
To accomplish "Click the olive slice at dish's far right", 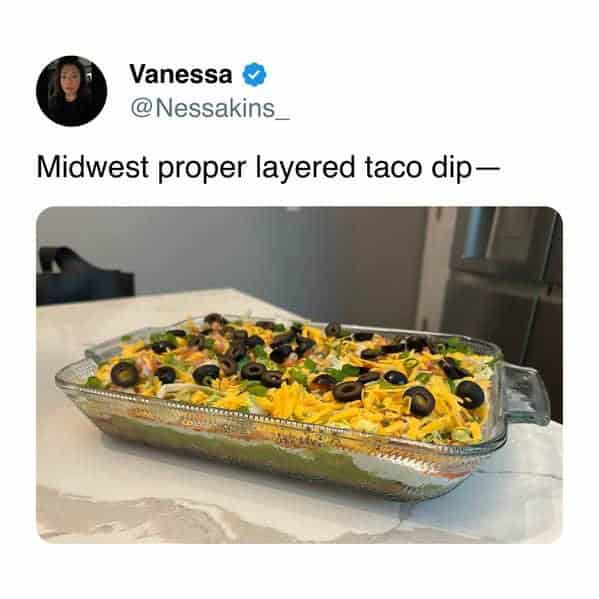I will pos(470,394).
